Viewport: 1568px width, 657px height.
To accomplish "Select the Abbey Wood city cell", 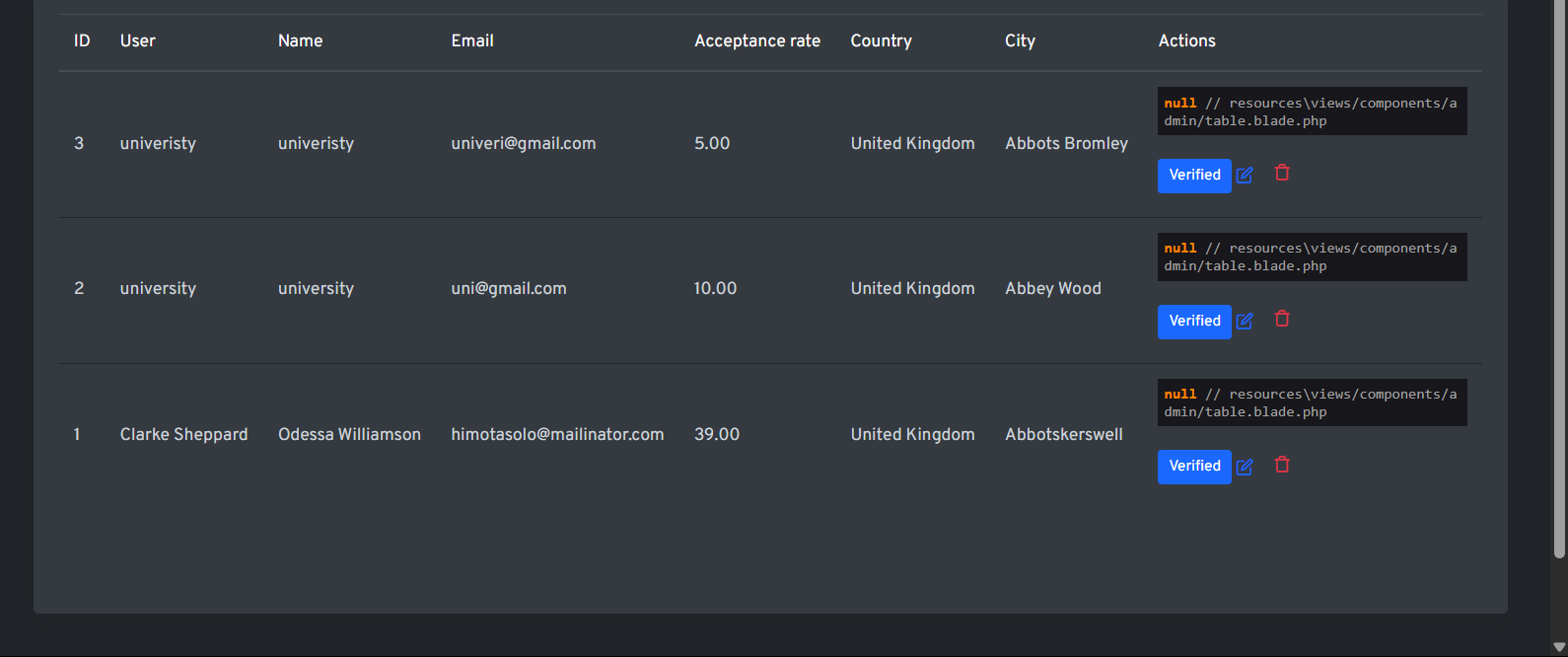I will [x=1052, y=289].
